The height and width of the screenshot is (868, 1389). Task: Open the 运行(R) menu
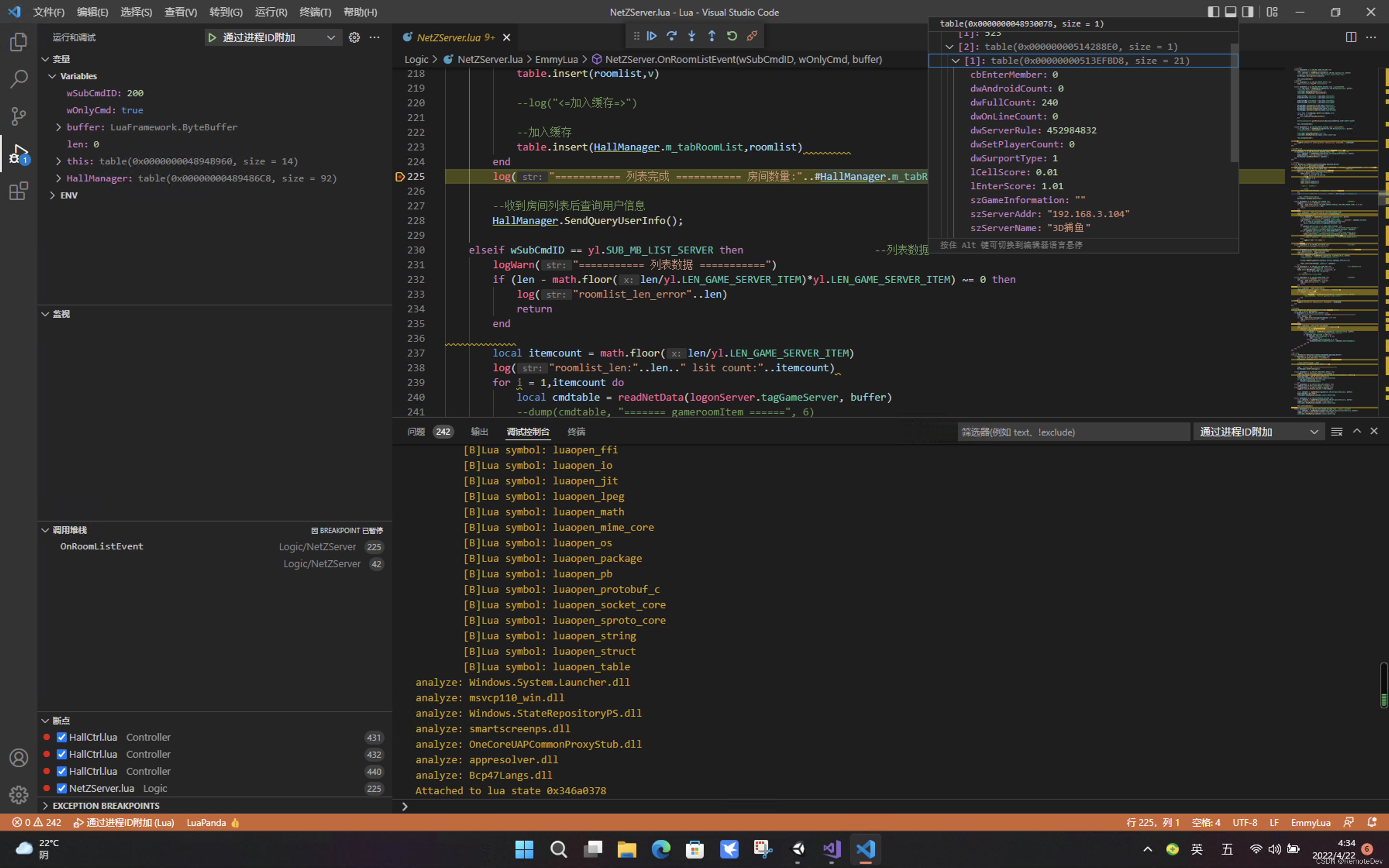click(271, 12)
